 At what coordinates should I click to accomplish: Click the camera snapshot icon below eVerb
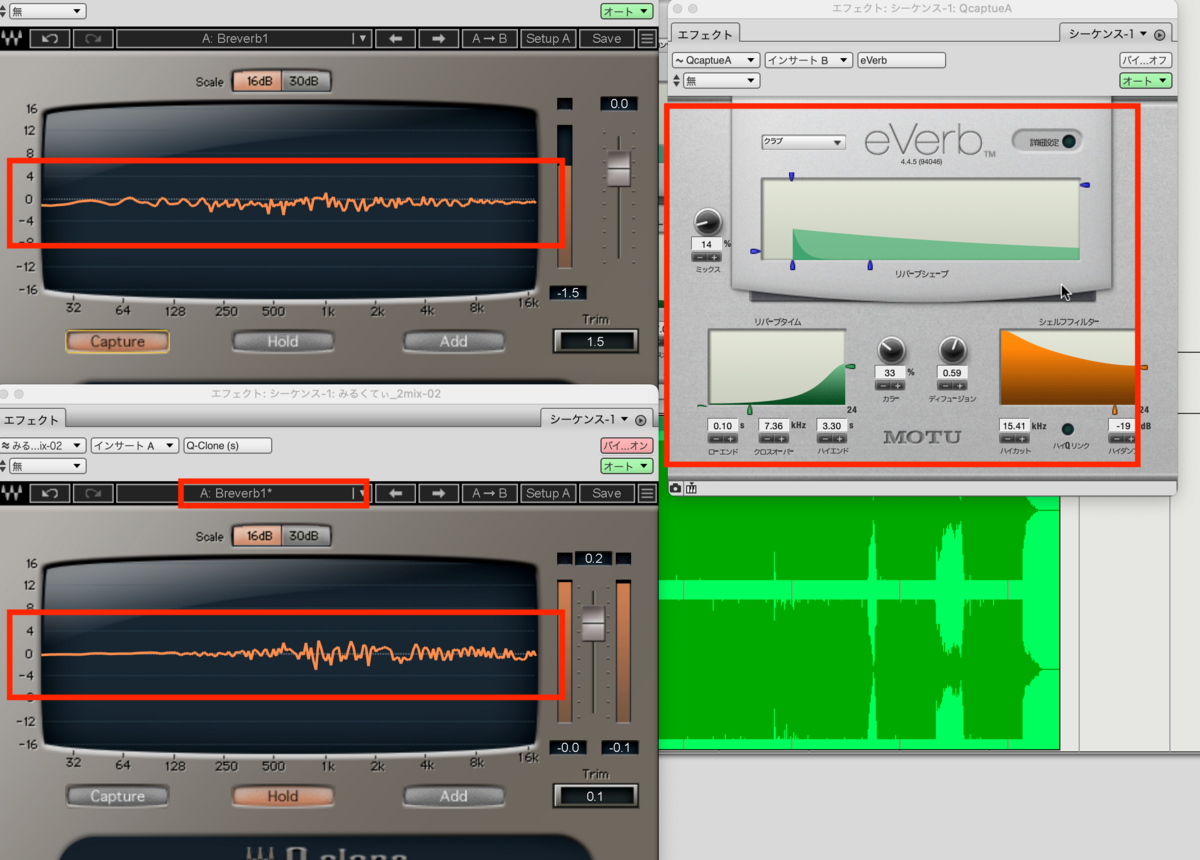[x=675, y=488]
